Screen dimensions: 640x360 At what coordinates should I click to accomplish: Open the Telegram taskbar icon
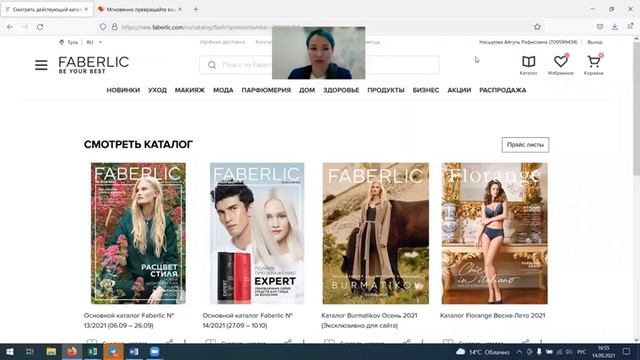coord(113,352)
